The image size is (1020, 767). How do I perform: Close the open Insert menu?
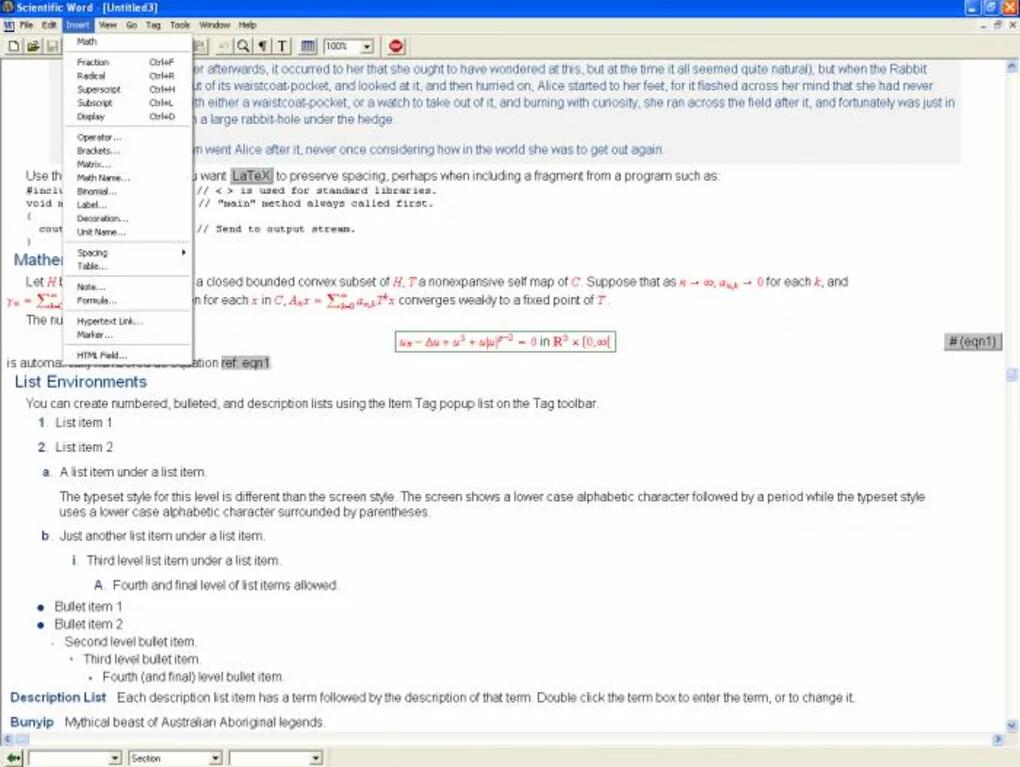(x=77, y=25)
